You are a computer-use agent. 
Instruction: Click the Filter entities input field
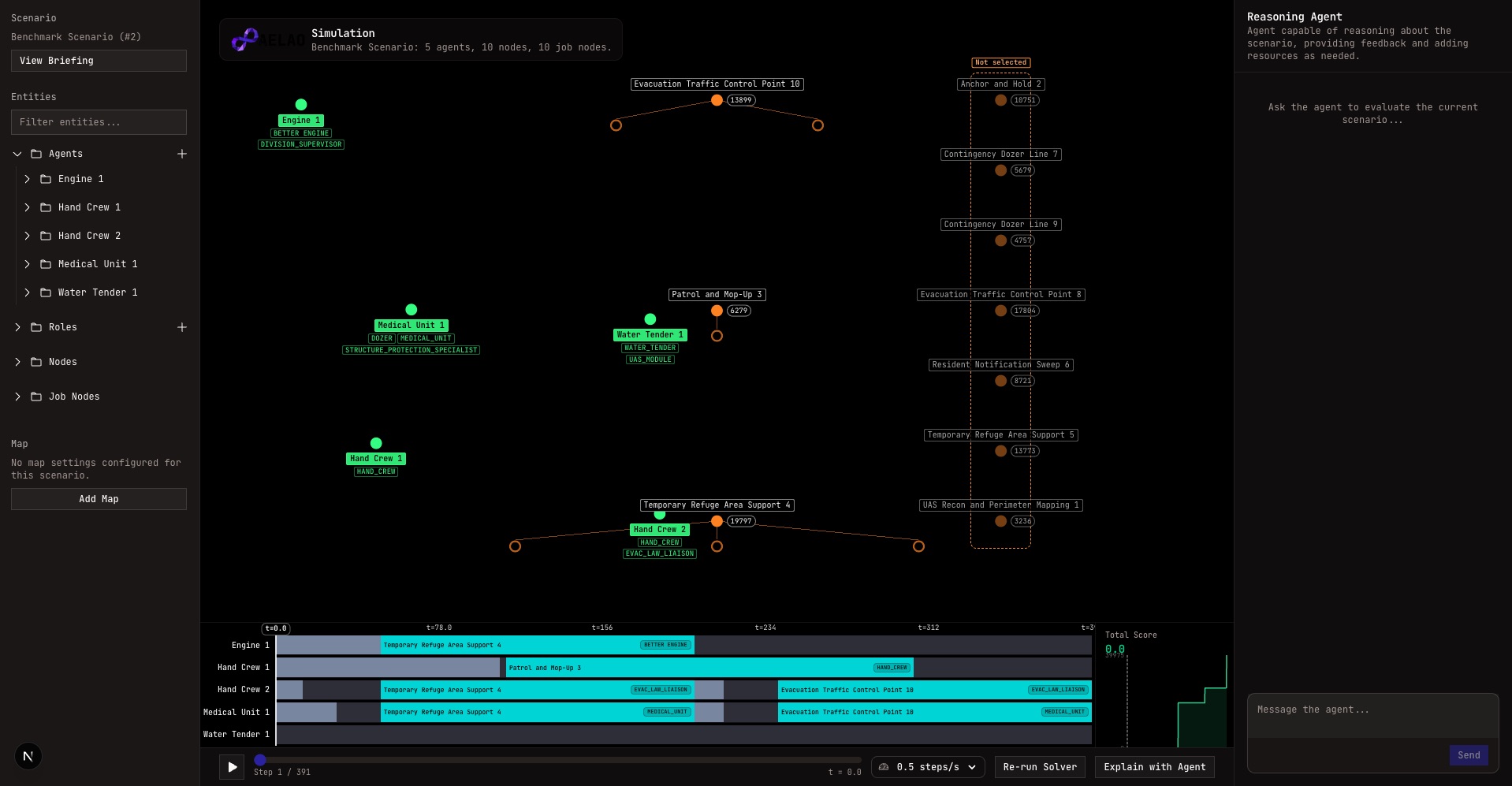pos(99,122)
